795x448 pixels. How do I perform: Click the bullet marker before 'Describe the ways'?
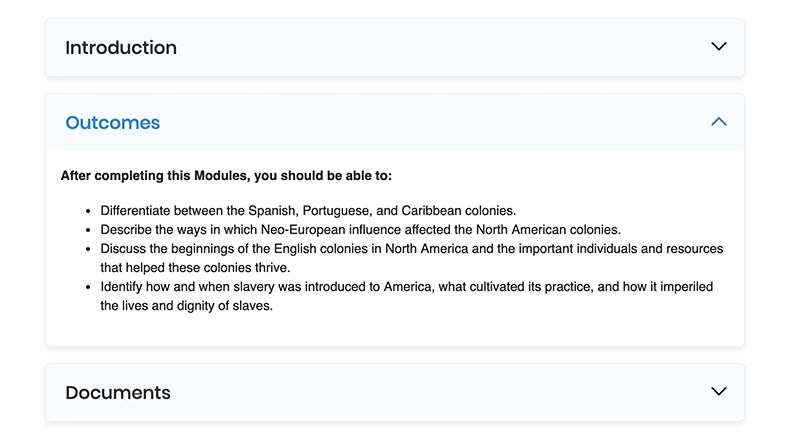point(89,229)
